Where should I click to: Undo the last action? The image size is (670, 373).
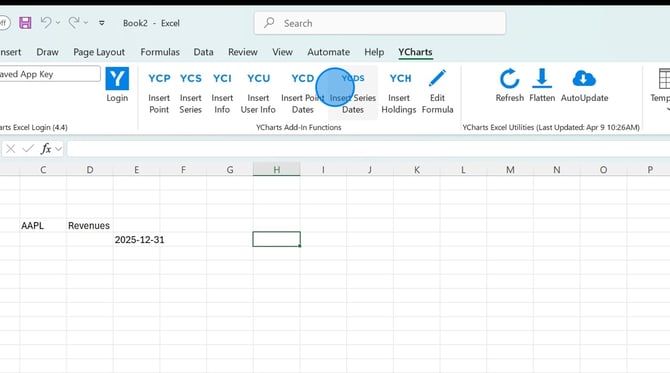tap(46, 23)
